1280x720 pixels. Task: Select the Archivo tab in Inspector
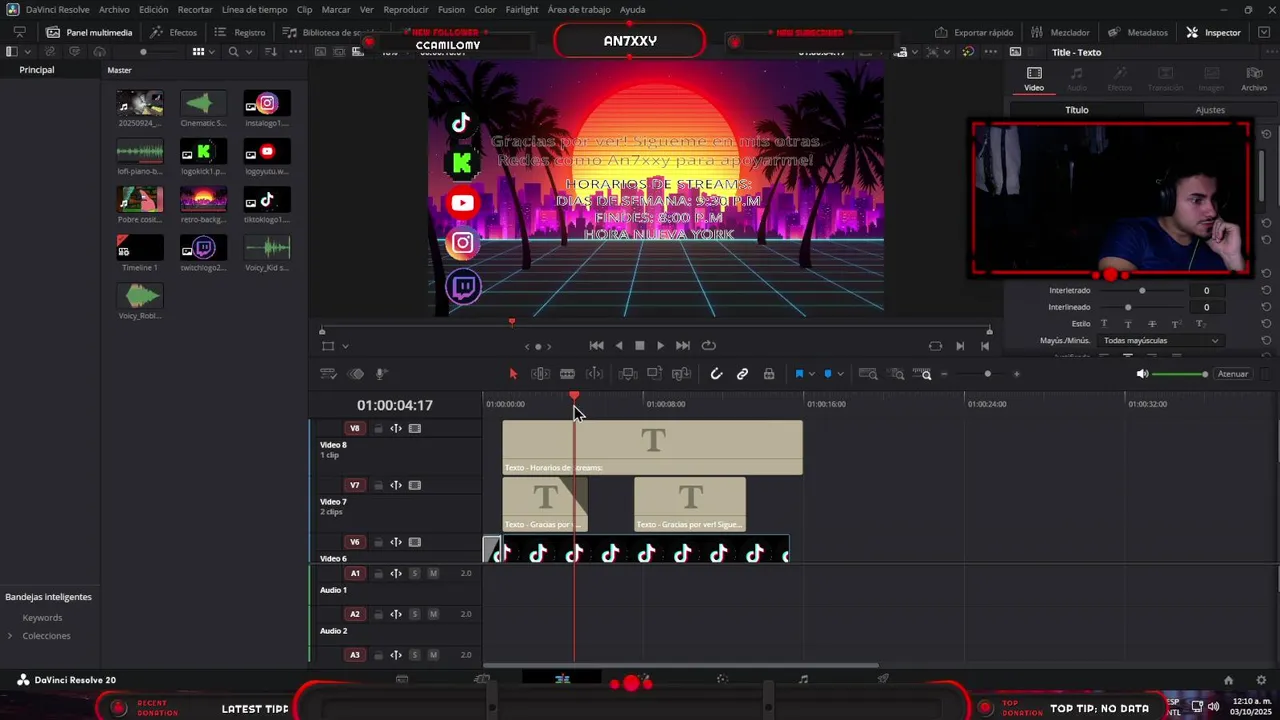[x=1254, y=79]
